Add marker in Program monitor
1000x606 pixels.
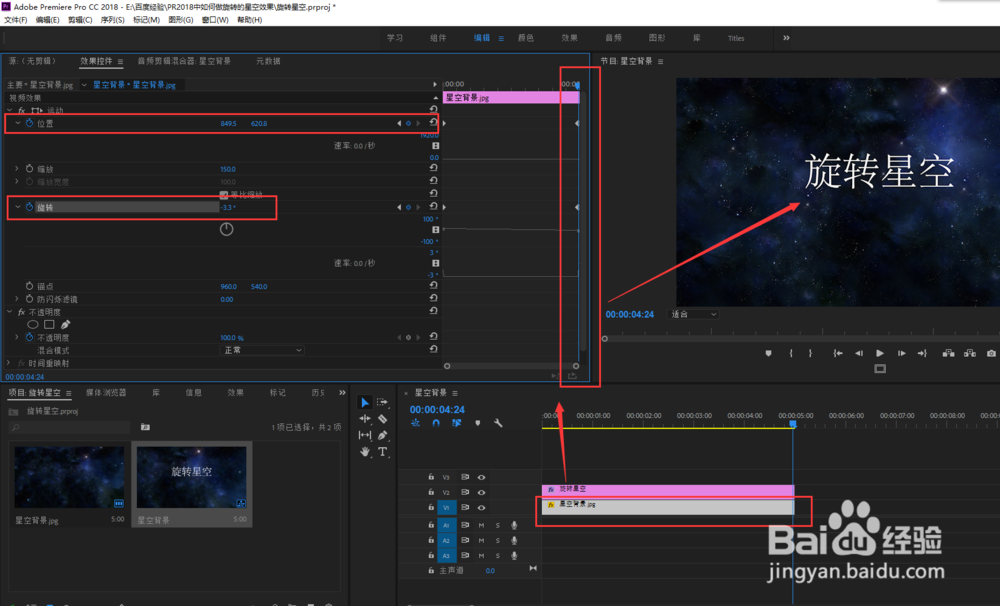[x=768, y=353]
